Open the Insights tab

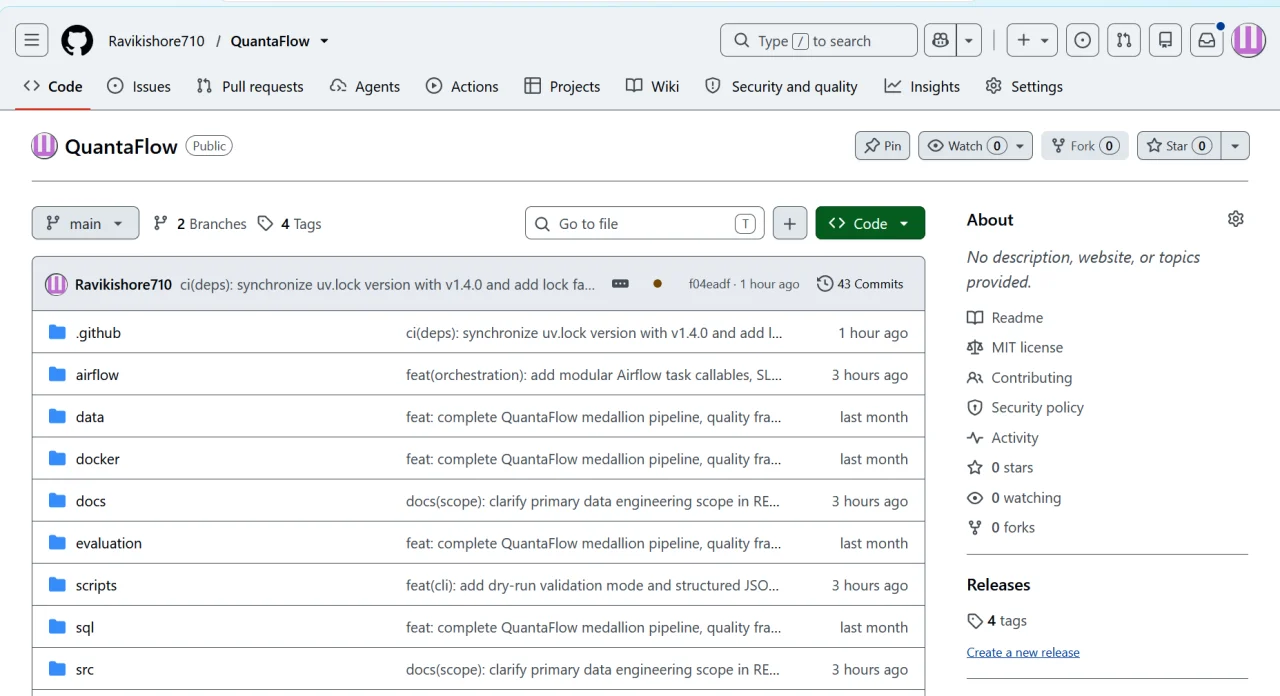[922, 86]
